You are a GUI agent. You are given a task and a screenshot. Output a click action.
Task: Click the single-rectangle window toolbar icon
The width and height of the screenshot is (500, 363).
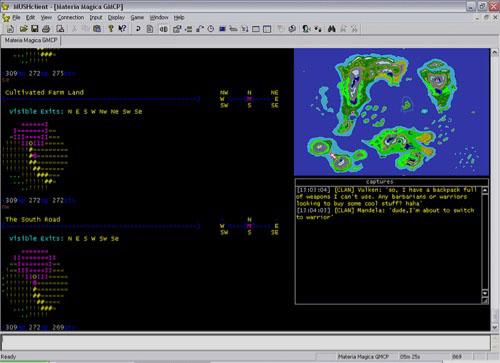[256, 29]
